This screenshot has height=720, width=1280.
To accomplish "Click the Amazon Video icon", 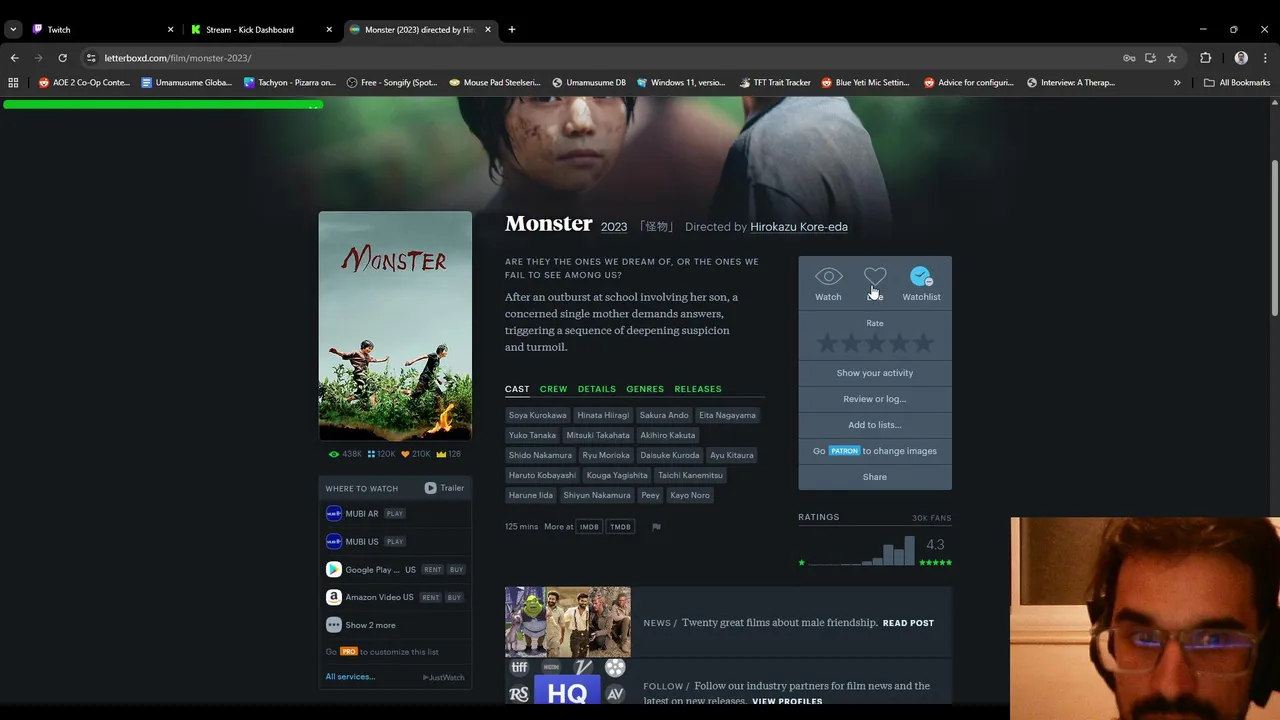I will (334, 597).
